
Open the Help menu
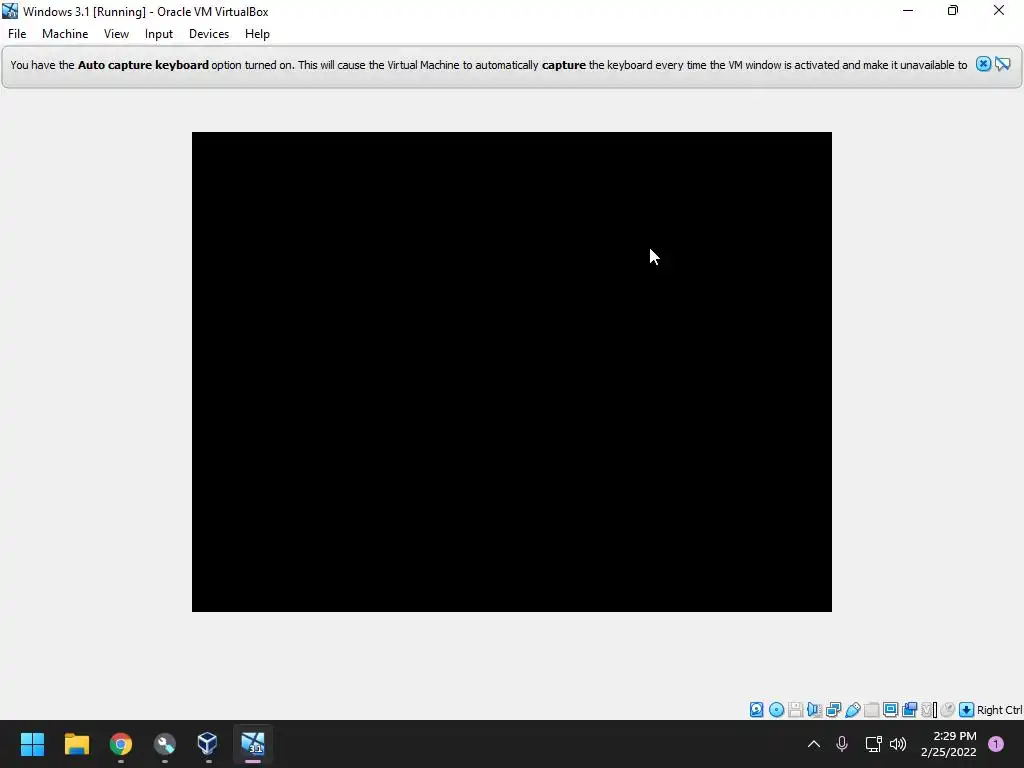[257, 34]
